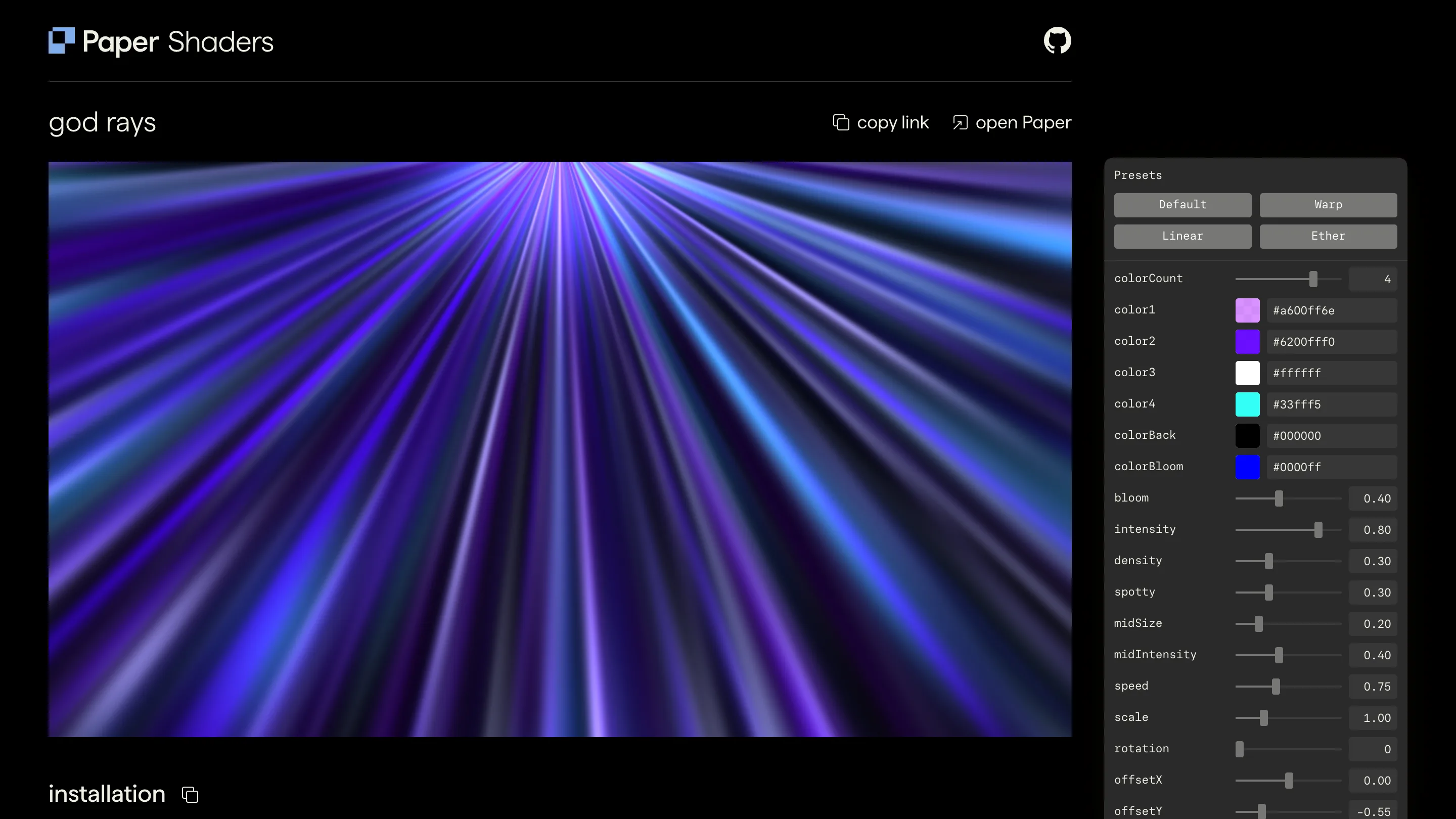Image resolution: width=1456 pixels, height=819 pixels.
Task: Click the intensity value field 0.80
Action: pos(1373,530)
